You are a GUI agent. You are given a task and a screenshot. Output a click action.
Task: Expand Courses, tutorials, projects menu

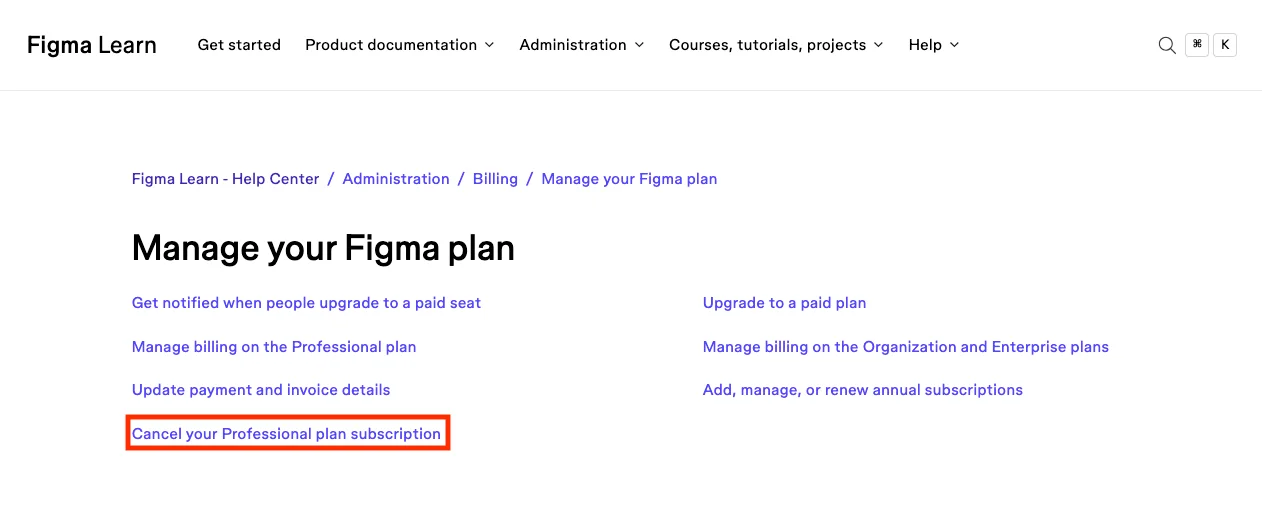coord(776,45)
